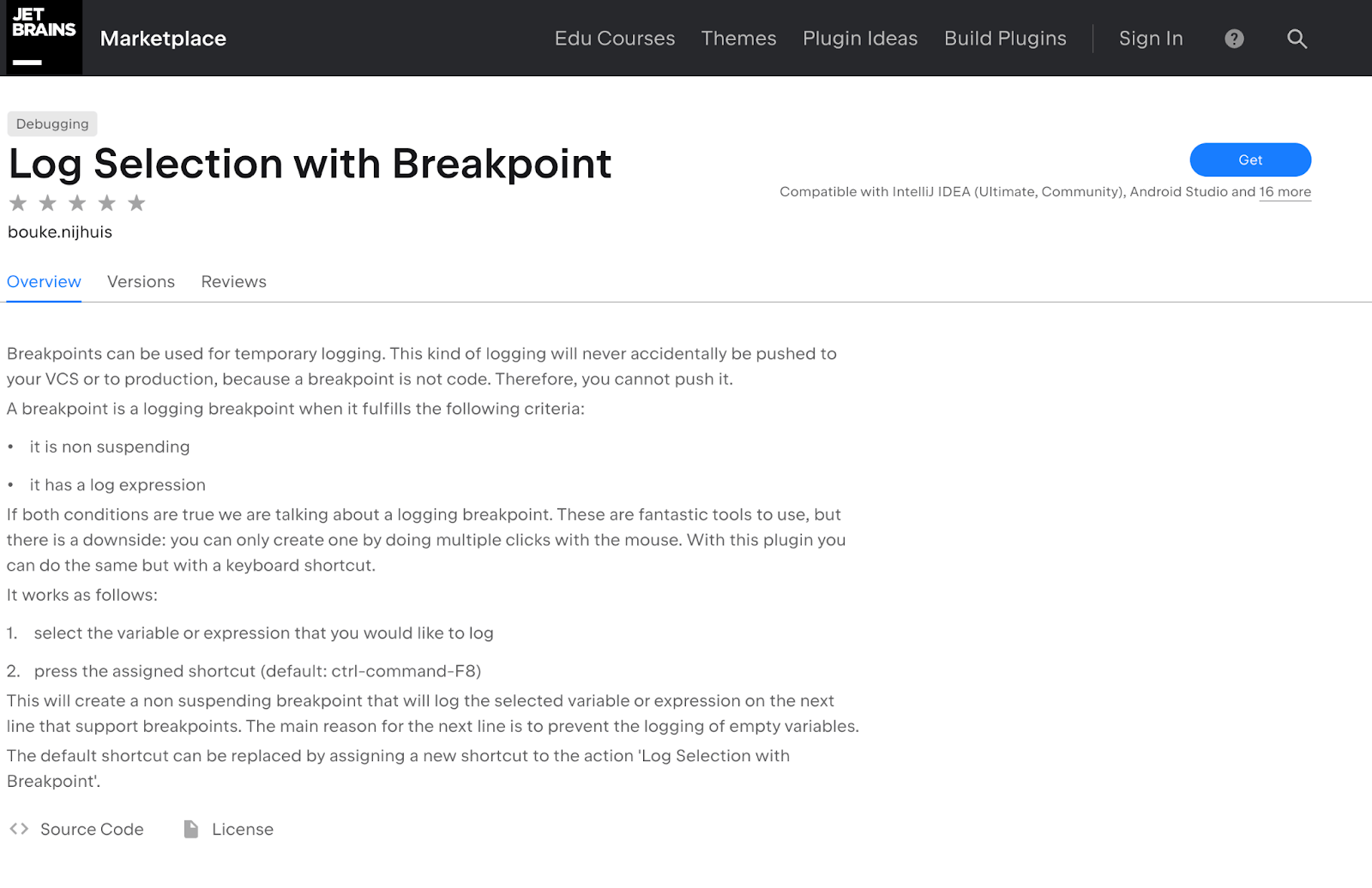1372x888 pixels.
Task: Navigate to Plugin Ideas
Action: (860, 39)
